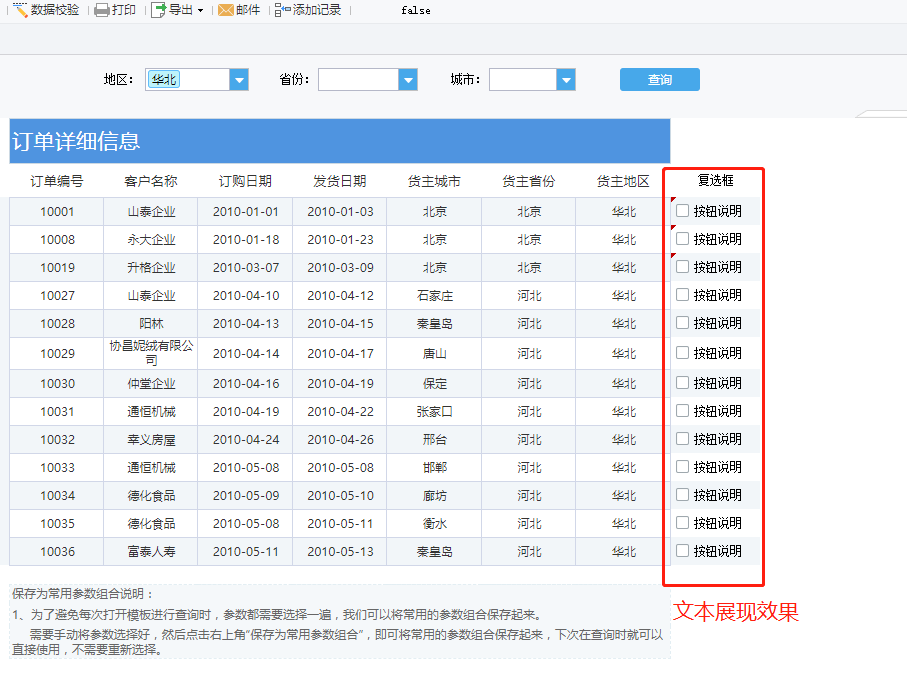This screenshot has height=694, width=907.
Task: Click the 邮件 envelope icon
Action: (226, 10)
